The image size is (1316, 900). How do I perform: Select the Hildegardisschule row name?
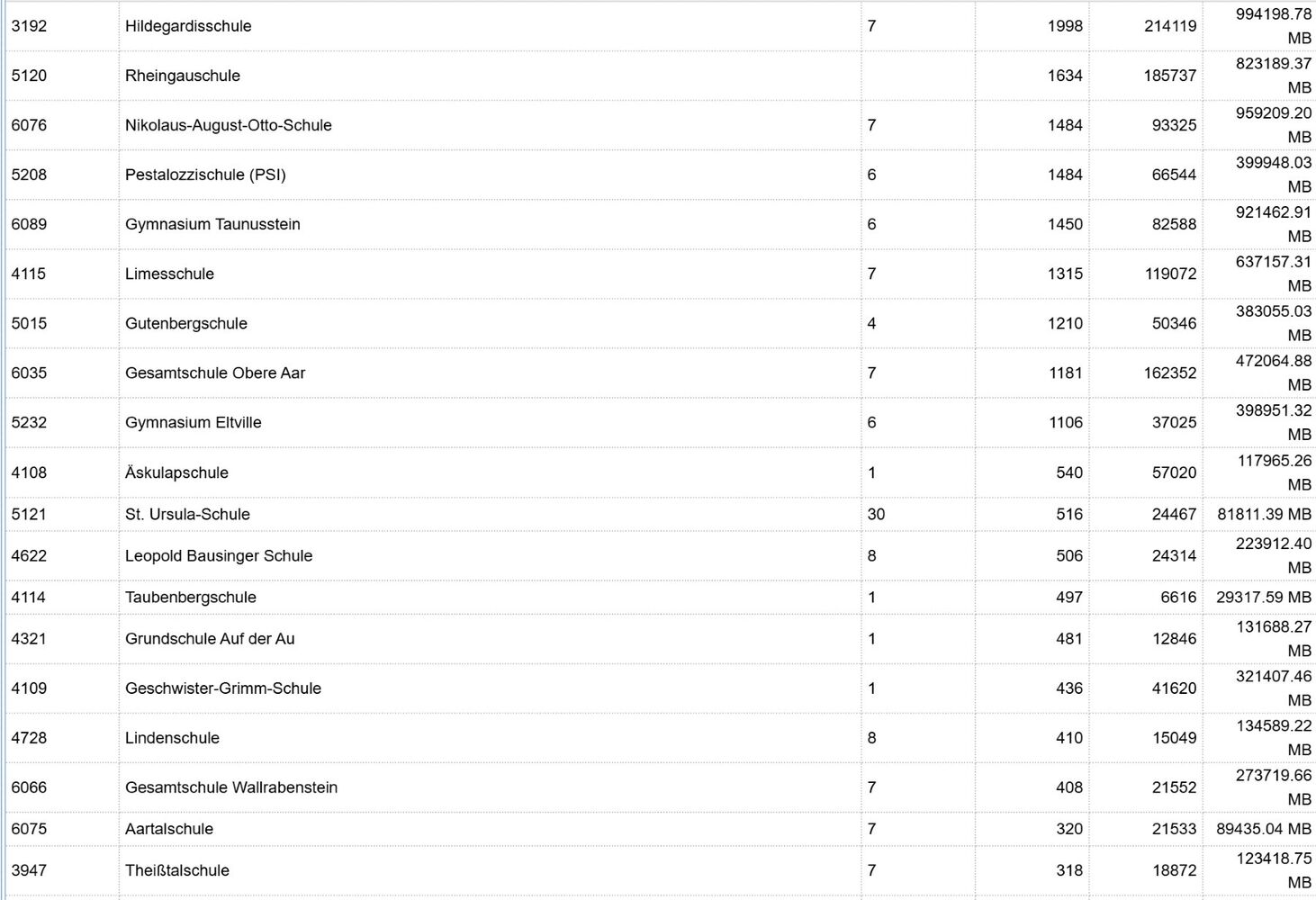pos(188,26)
